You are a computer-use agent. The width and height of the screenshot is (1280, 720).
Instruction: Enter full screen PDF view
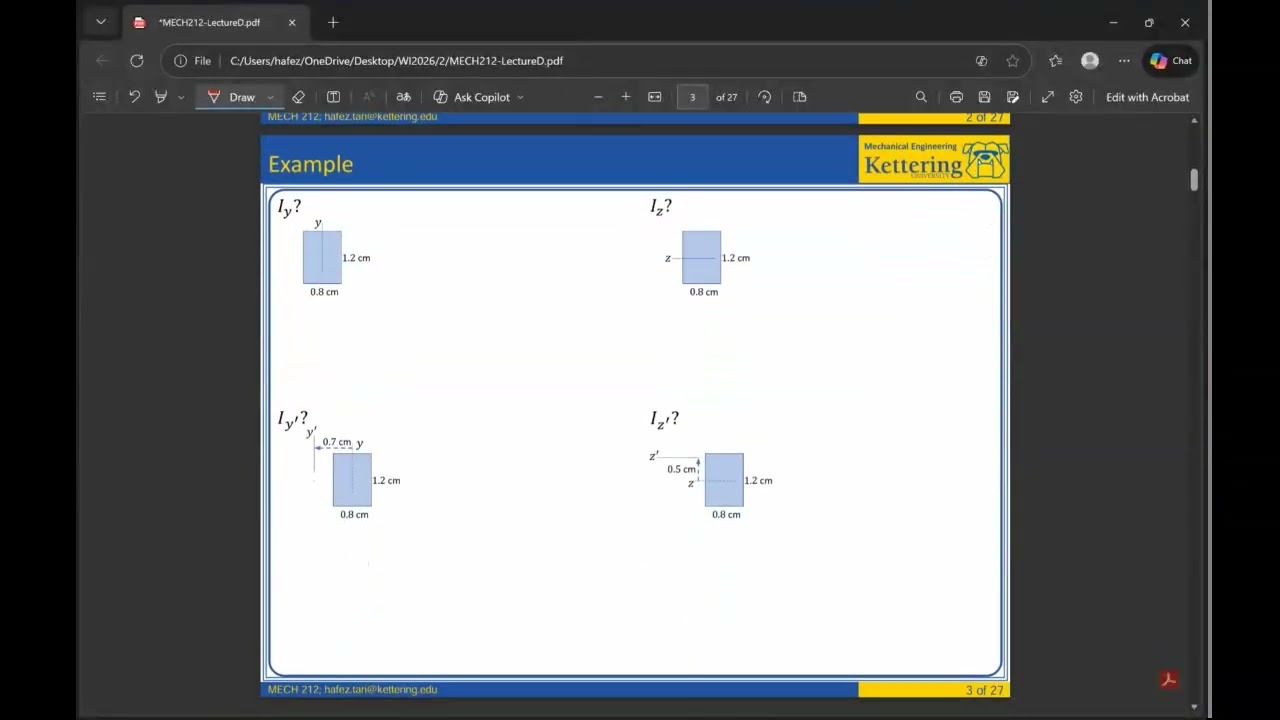1047,97
